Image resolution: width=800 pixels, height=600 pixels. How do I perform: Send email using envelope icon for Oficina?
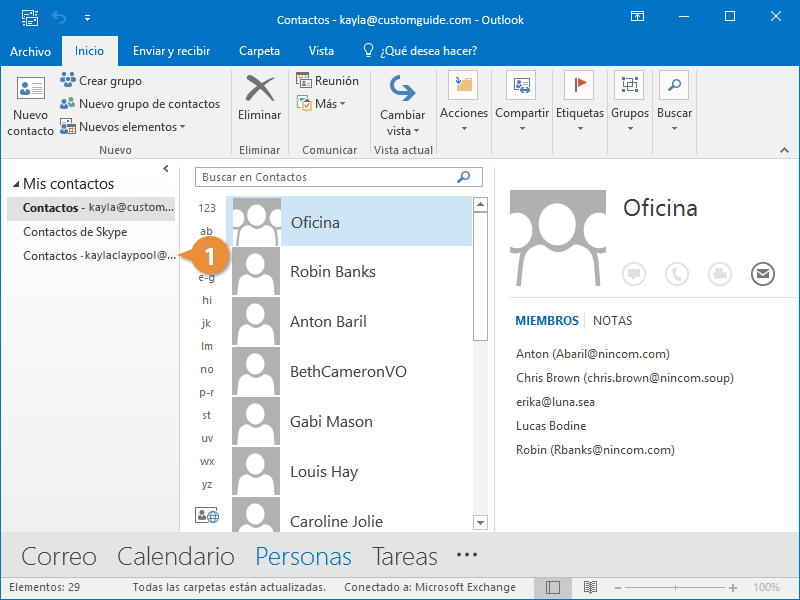[763, 273]
